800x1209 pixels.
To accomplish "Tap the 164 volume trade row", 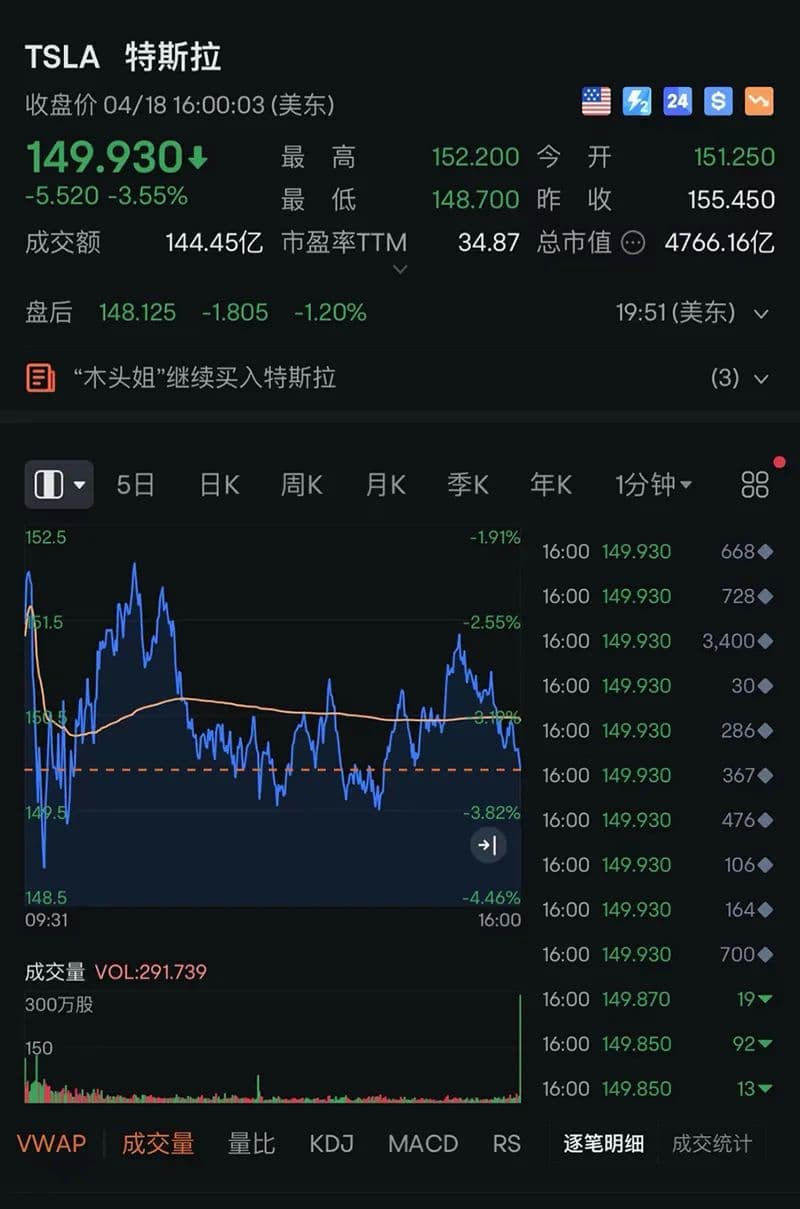I will [658, 910].
